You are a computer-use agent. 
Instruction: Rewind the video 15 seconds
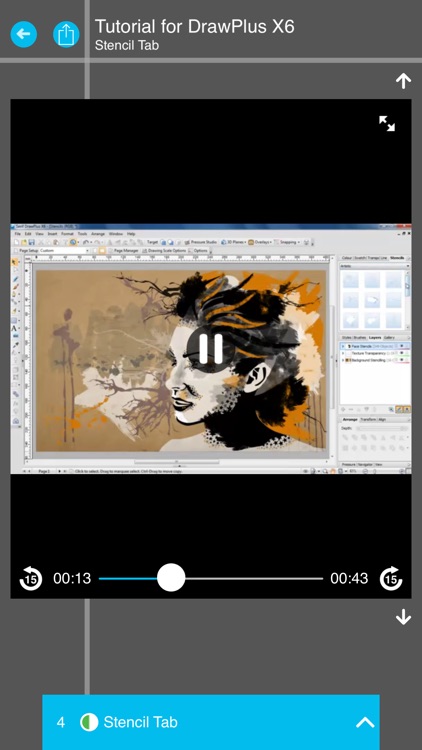31,578
